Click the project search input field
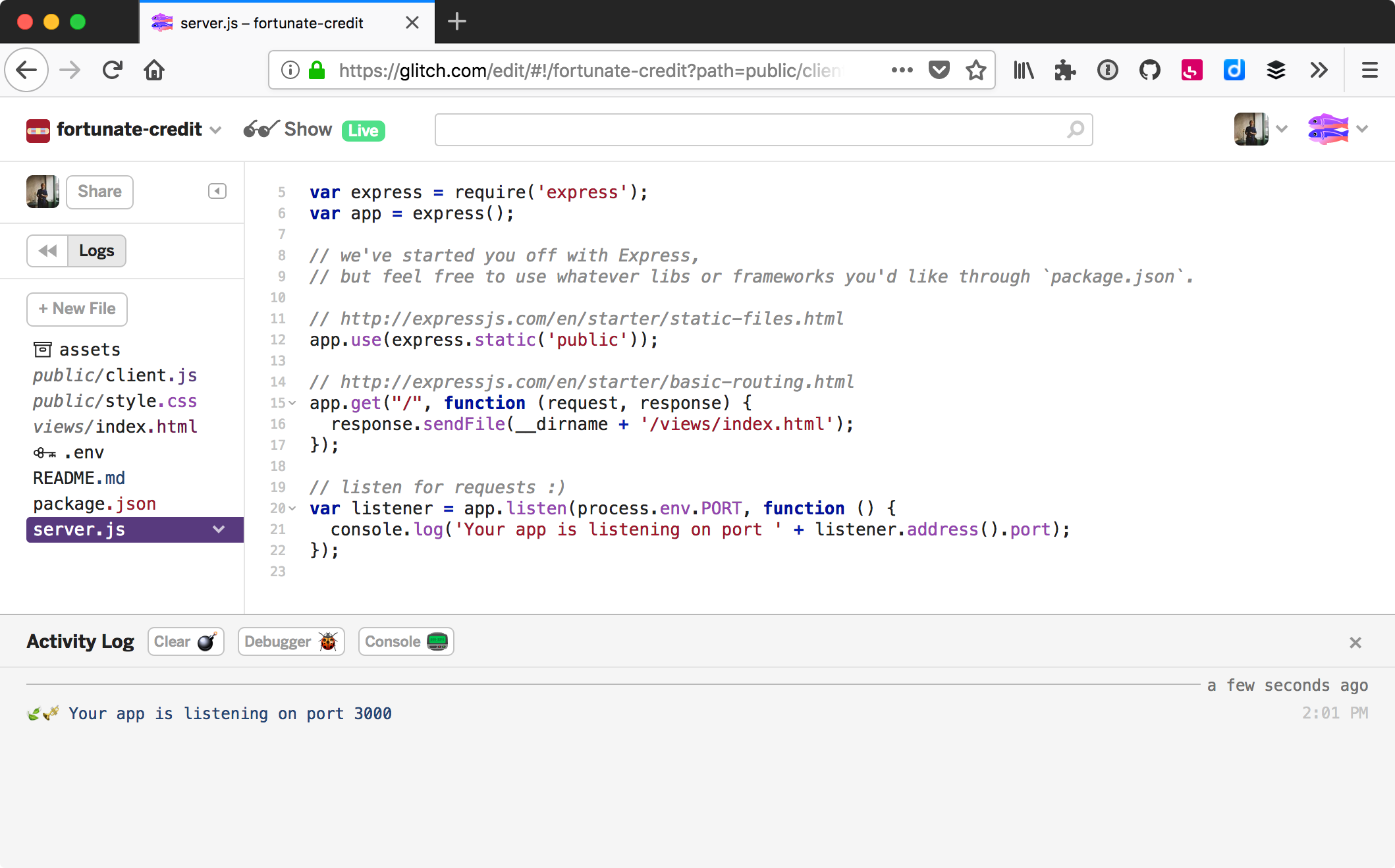The width and height of the screenshot is (1395, 868). pyautogui.click(x=751, y=130)
